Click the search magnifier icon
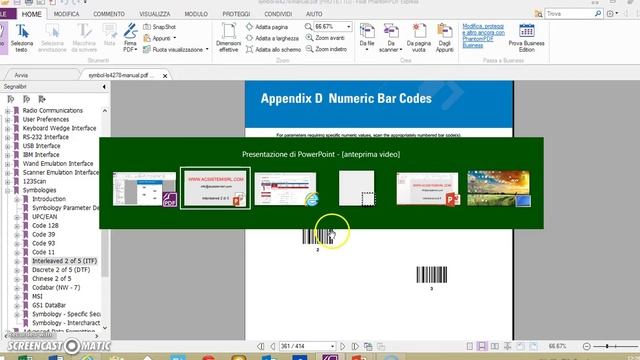This screenshot has width=640, height=360. coord(598,14)
